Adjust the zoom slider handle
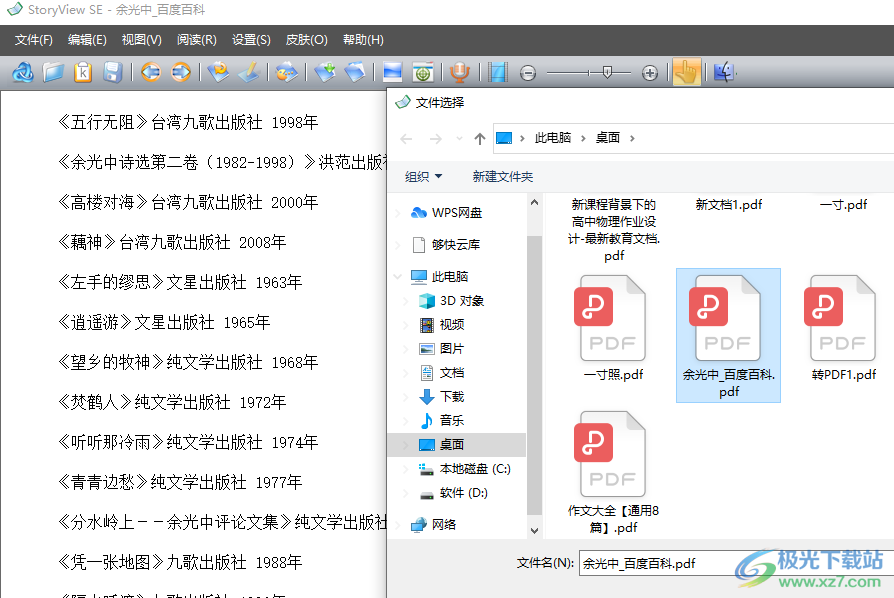Image resolution: width=894 pixels, height=598 pixels. pos(607,72)
